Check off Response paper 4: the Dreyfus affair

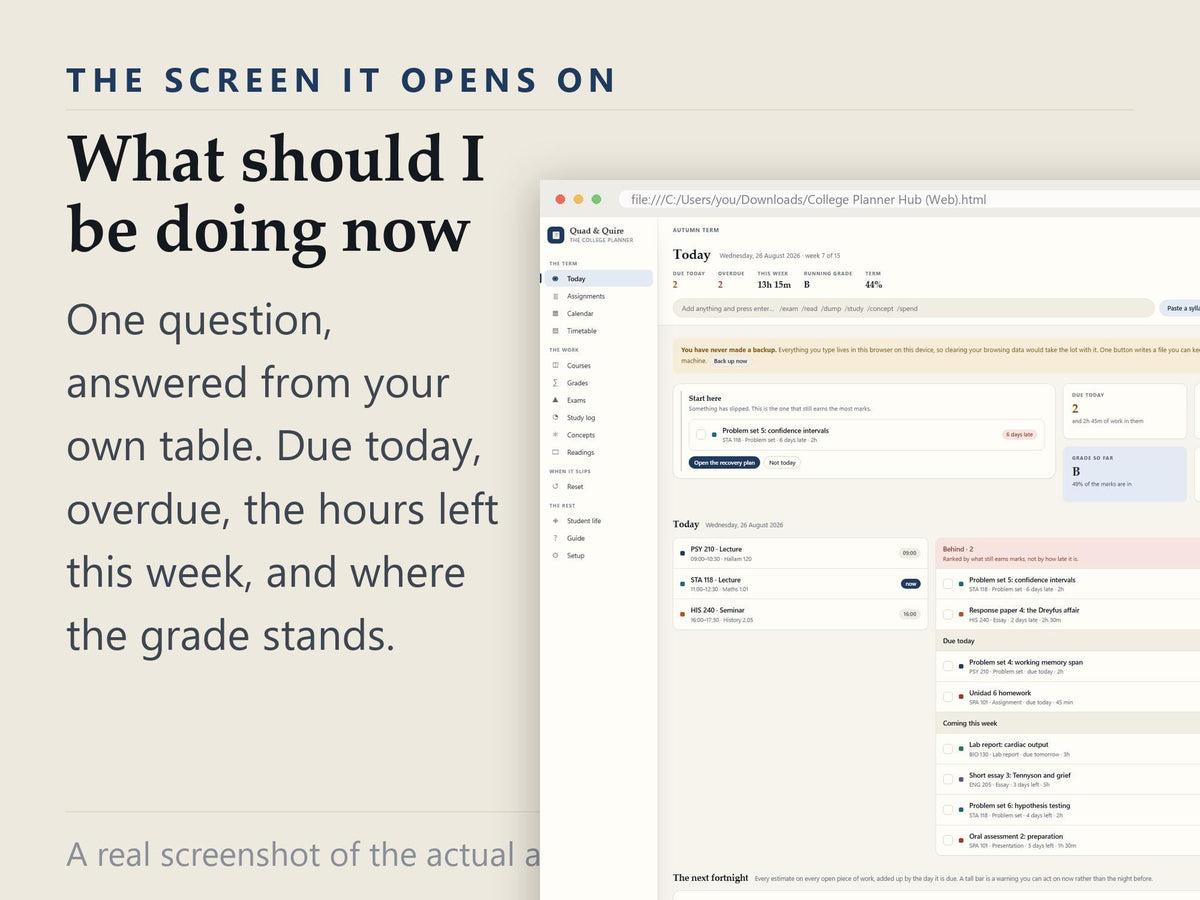click(x=948, y=614)
